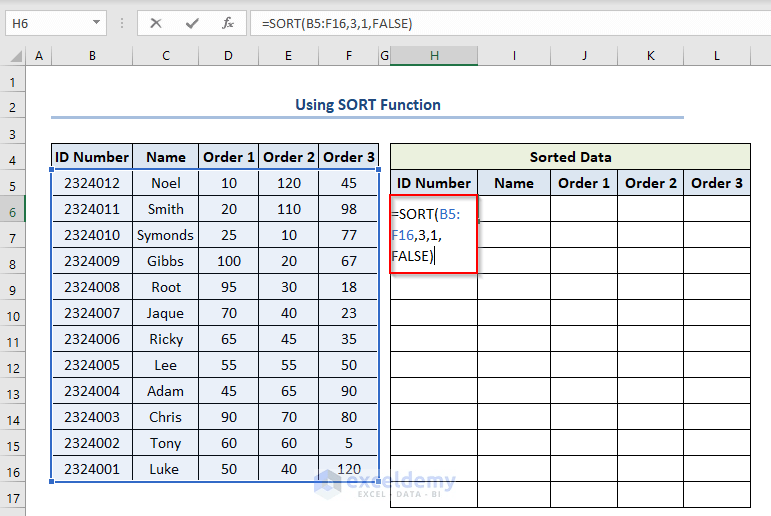Select column B header
Viewport: 771px width, 516px height.
pos(92,56)
